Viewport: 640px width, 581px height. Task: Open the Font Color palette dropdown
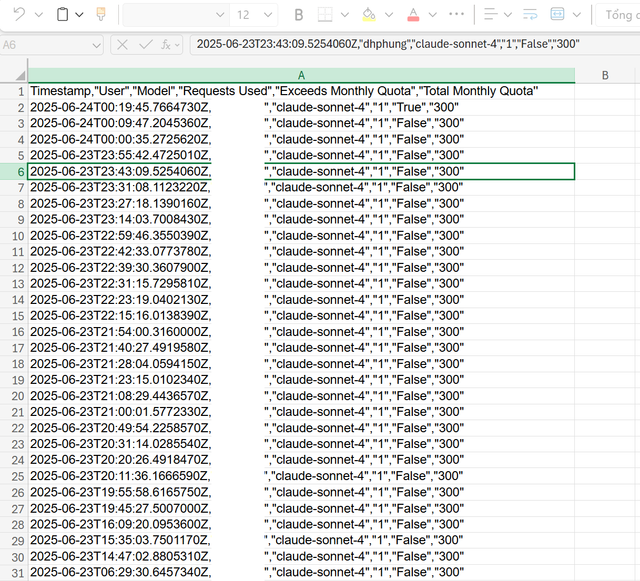(x=433, y=15)
